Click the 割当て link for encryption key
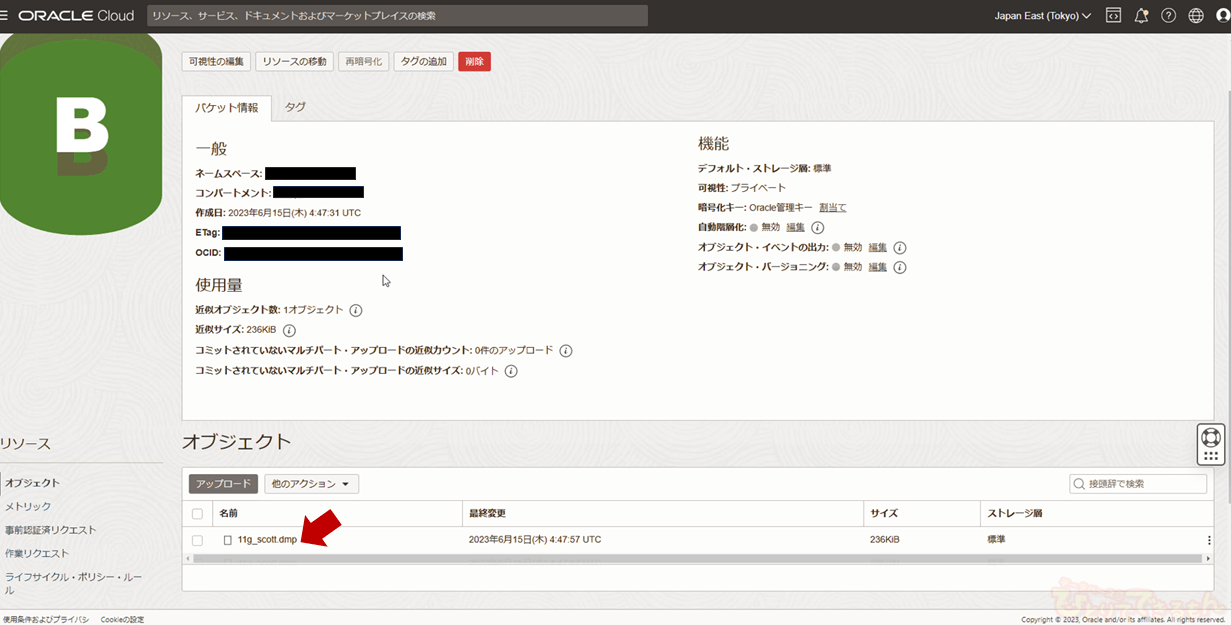This screenshot has width=1231, height=625. pyautogui.click(x=832, y=208)
